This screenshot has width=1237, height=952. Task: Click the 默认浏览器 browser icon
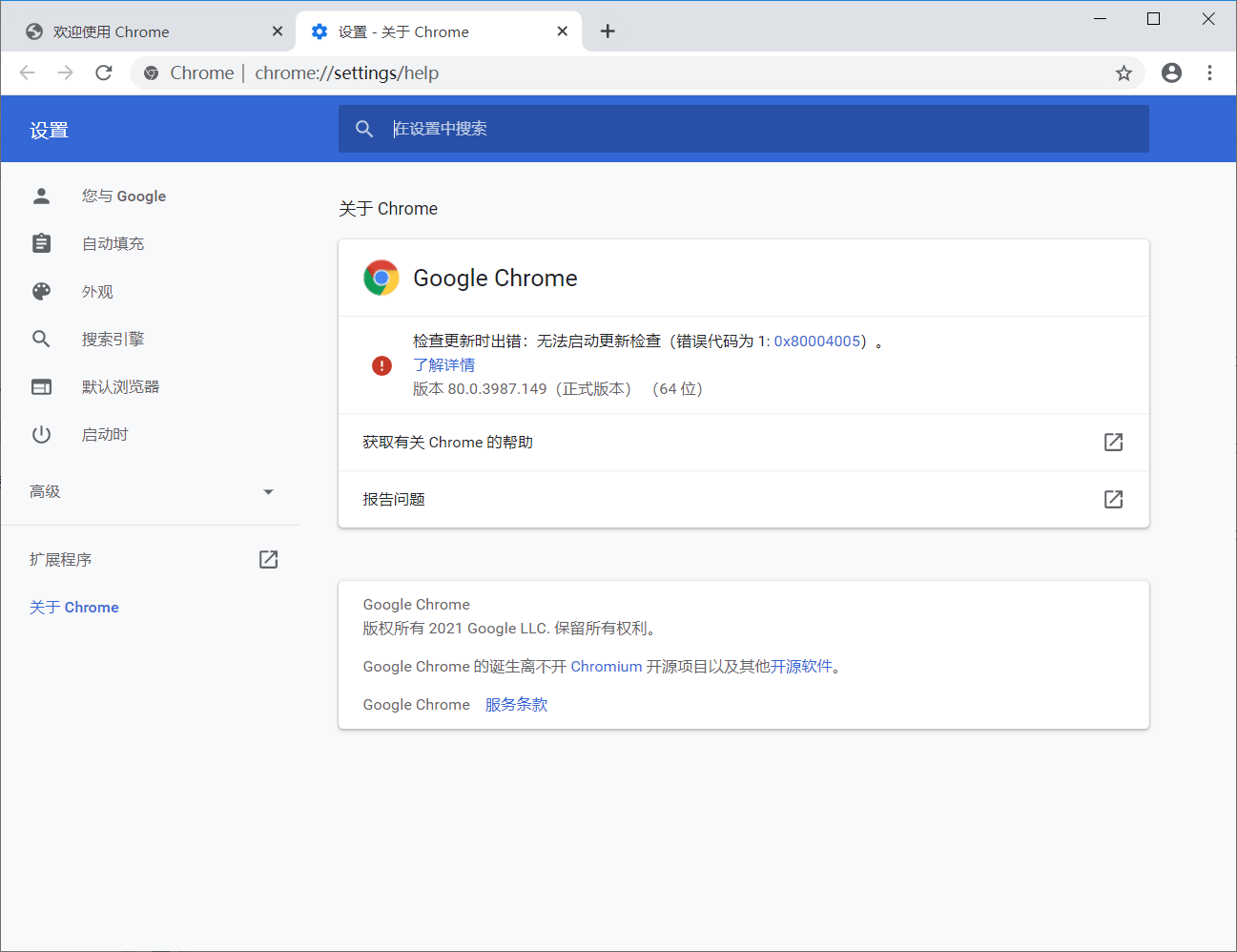[41, 386]
